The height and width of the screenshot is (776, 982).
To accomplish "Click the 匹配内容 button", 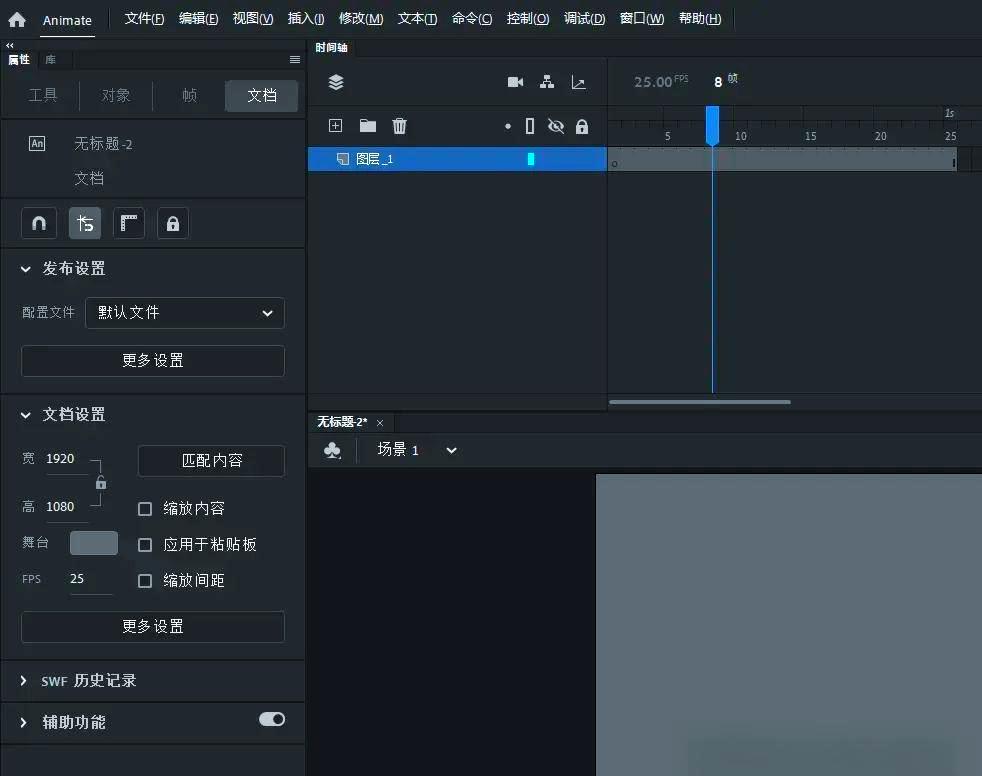I will click(x=210, y=461).
